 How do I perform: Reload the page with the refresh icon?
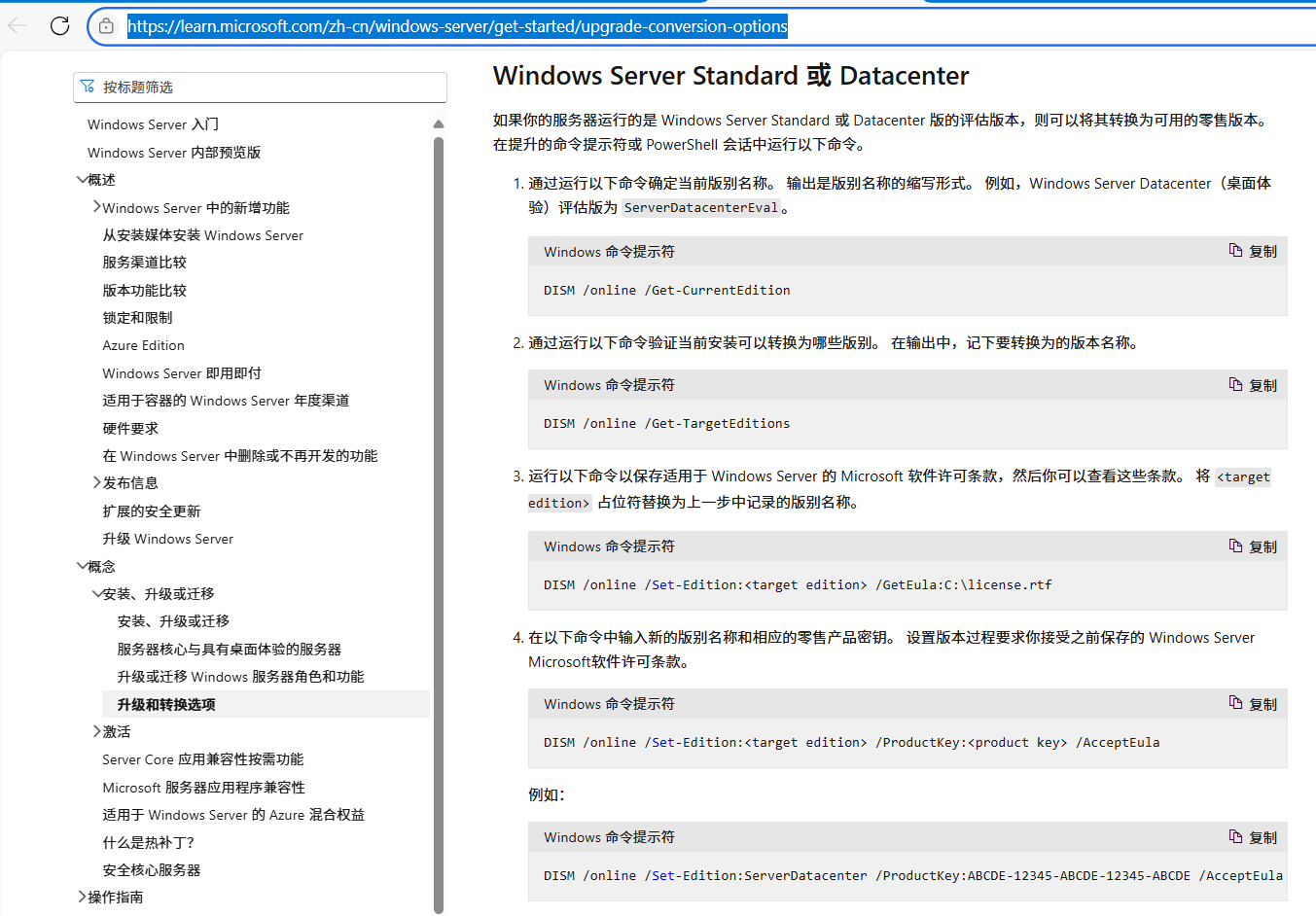60,26
